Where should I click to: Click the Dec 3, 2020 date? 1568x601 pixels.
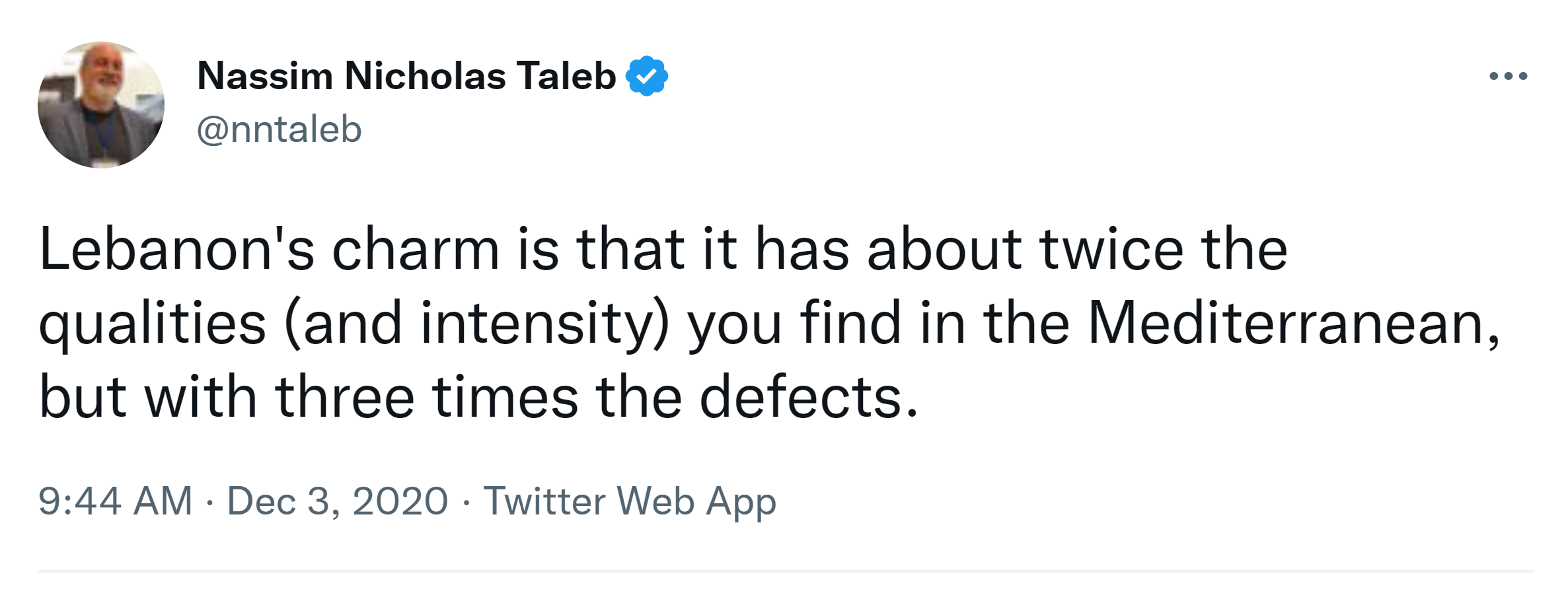tap(337, 501)
